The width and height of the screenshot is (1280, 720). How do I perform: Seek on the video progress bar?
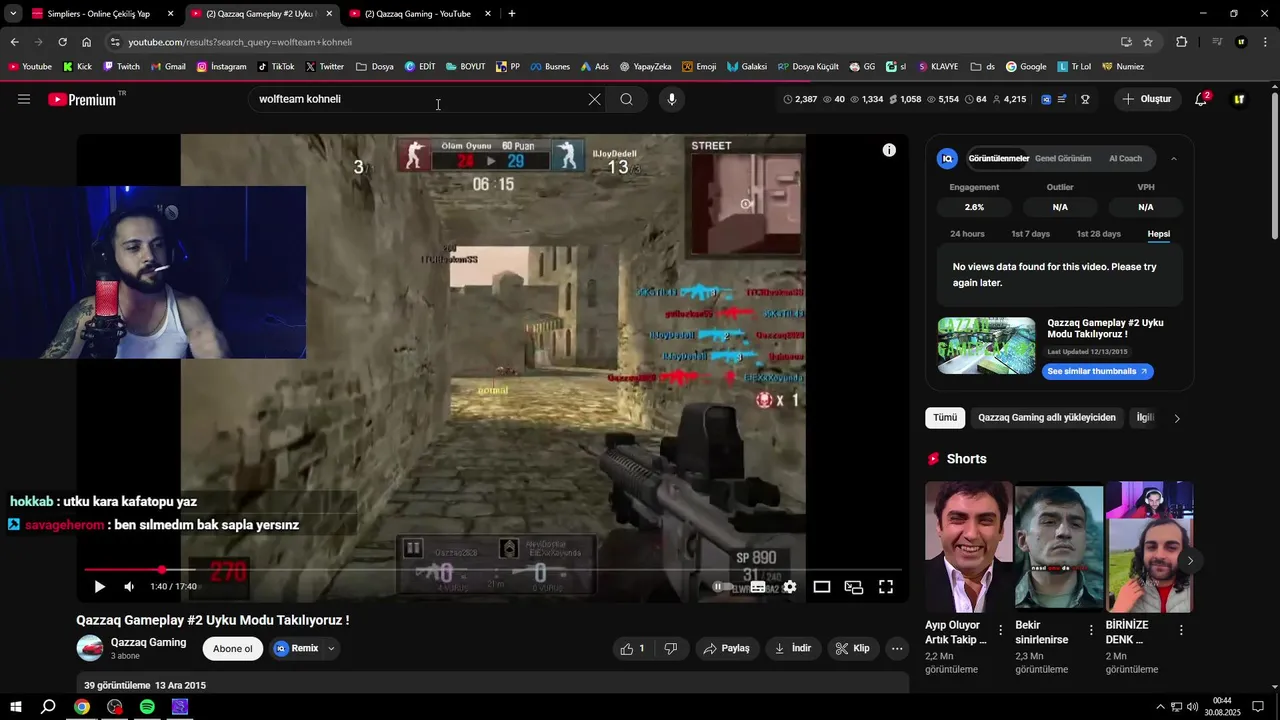coord(493,570)
